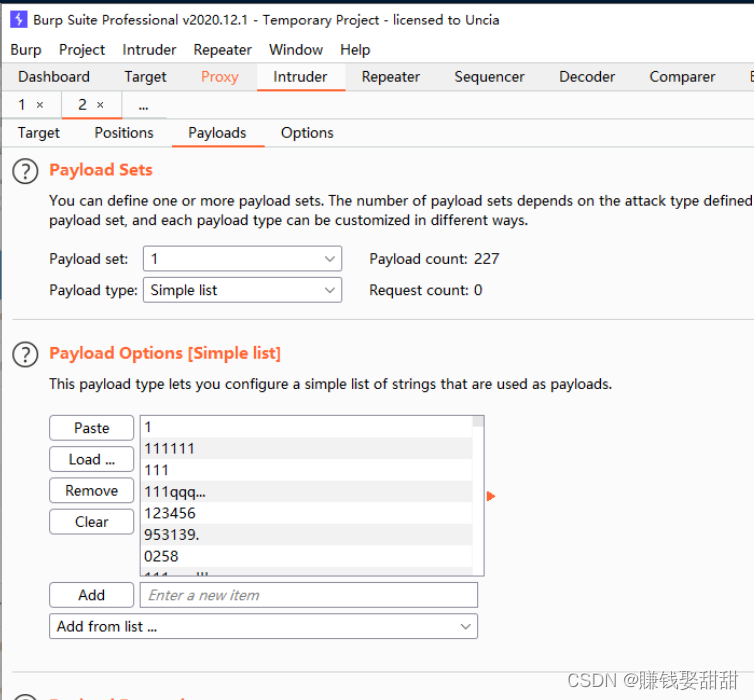Switch to the Dashboard tab
The image size is (754, 700).
[54, 76]
